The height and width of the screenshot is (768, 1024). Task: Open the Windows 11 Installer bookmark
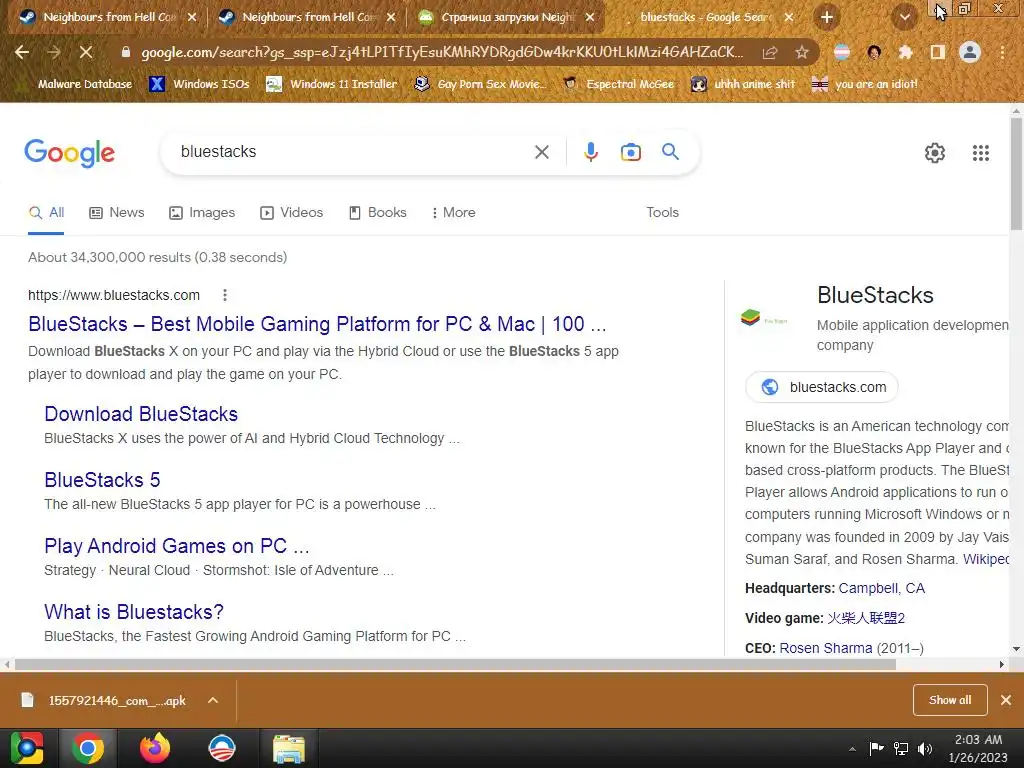(x=332, y=84)
